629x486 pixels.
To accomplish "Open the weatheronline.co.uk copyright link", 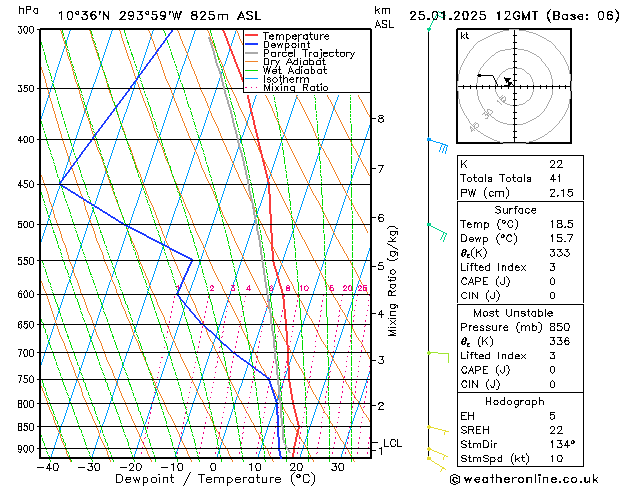I will [524, 479].
